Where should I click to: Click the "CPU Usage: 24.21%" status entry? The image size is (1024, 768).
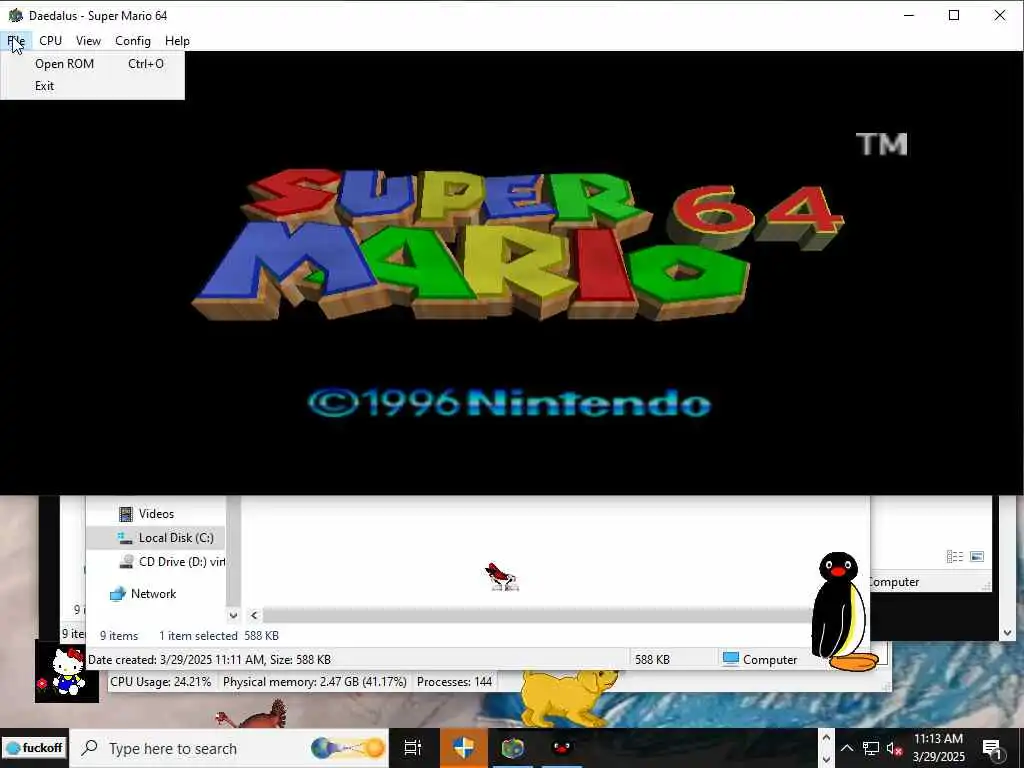pos(161,682)
